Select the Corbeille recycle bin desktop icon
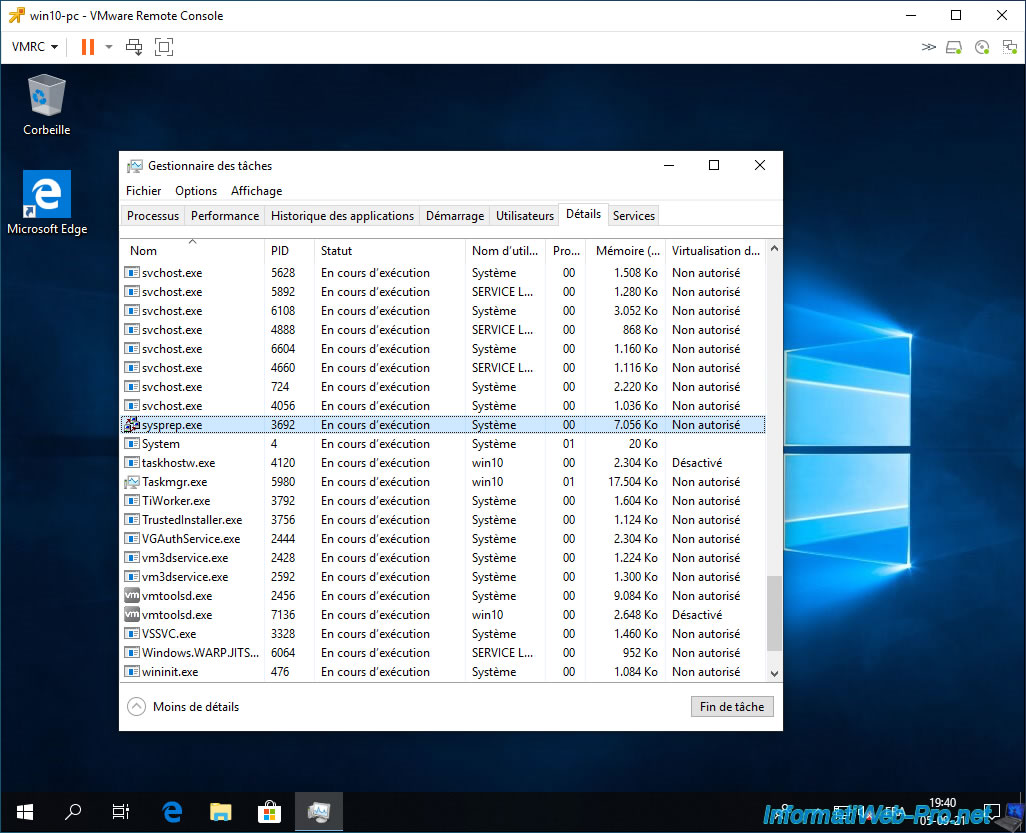Screen dimensions: 1026x833 click(x=46, y=105)
